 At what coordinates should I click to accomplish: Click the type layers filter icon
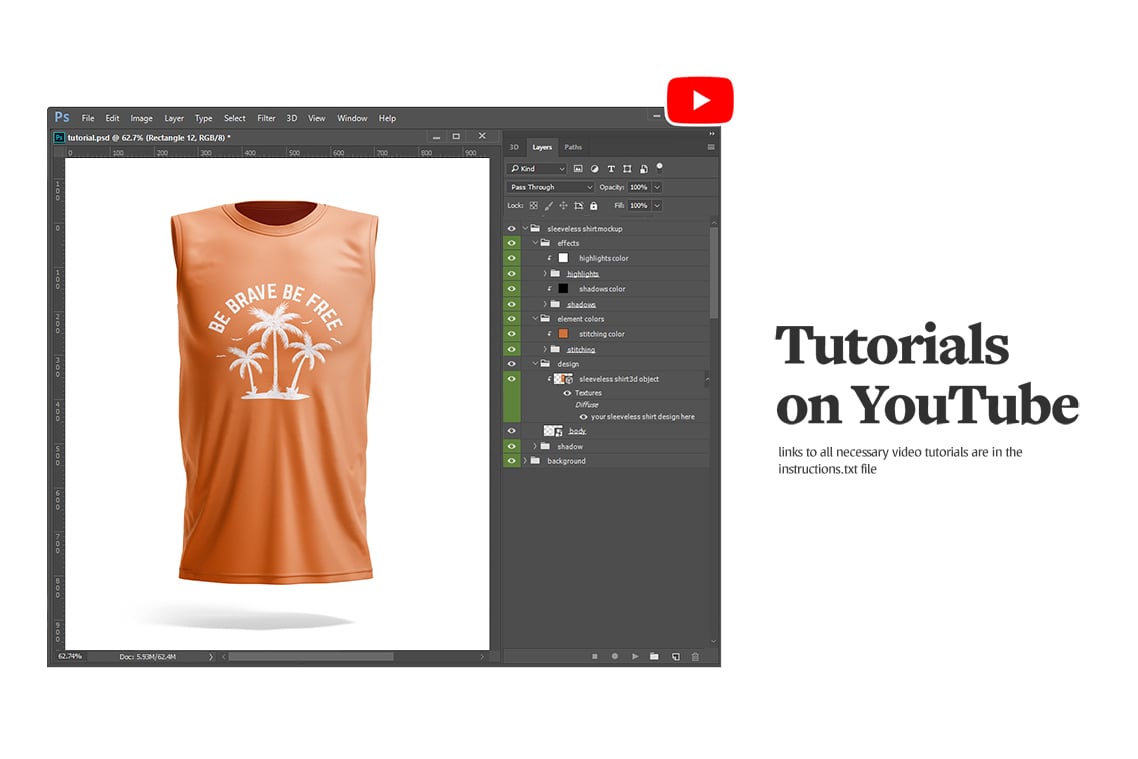pyautogui.click(x=612, y=169)
